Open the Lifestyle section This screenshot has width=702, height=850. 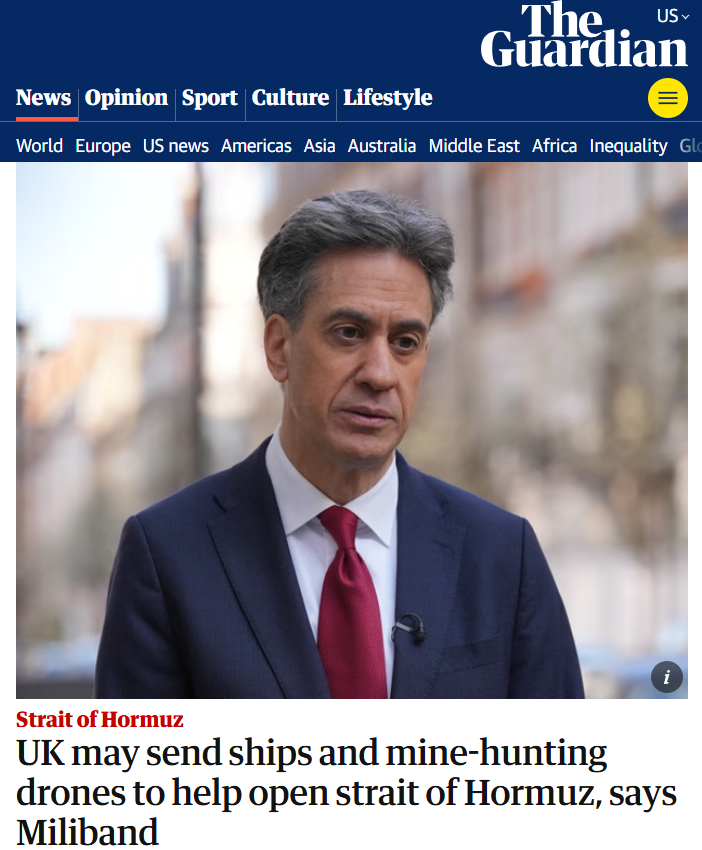[x=388, y=98]
